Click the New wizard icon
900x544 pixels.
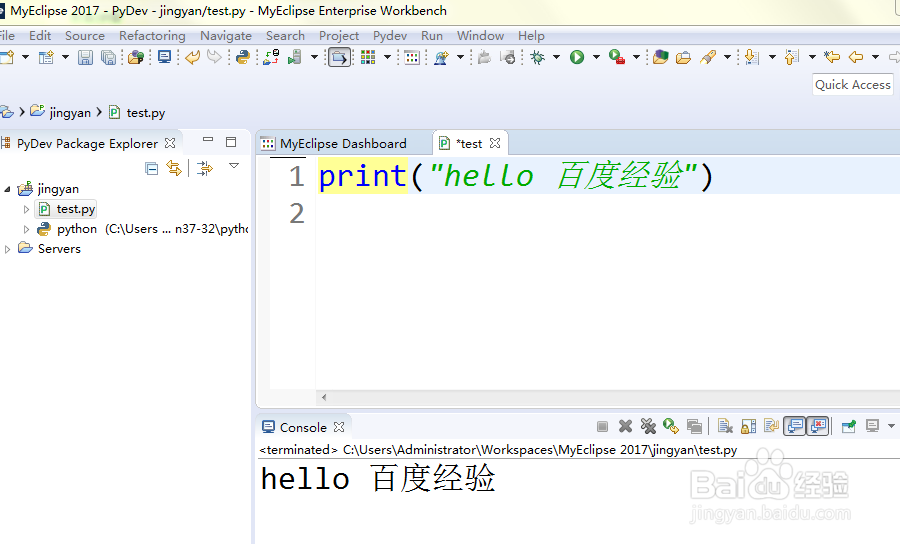pyautogui.click(x=7, y=57)
